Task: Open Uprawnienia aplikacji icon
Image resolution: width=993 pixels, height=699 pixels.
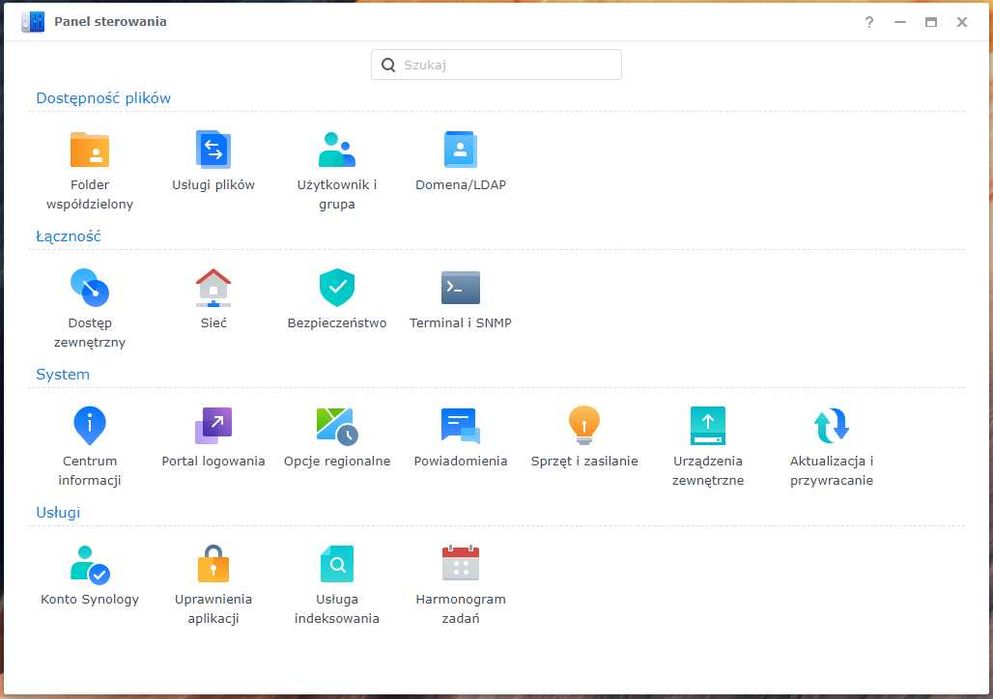Action: tap(213, 564)
